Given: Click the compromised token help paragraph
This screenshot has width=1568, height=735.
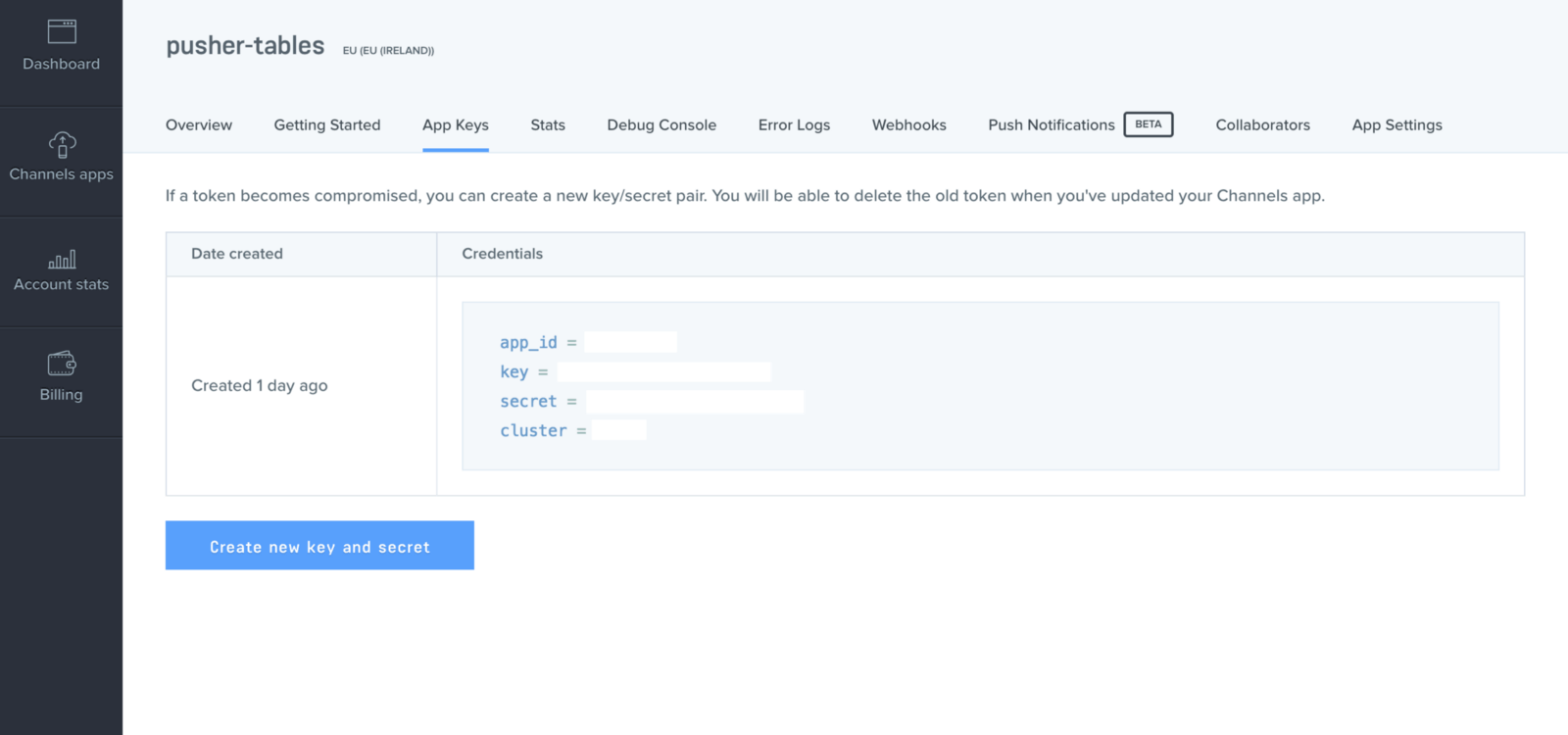Looking at the screenshot, I should click(x=745, y=196).
